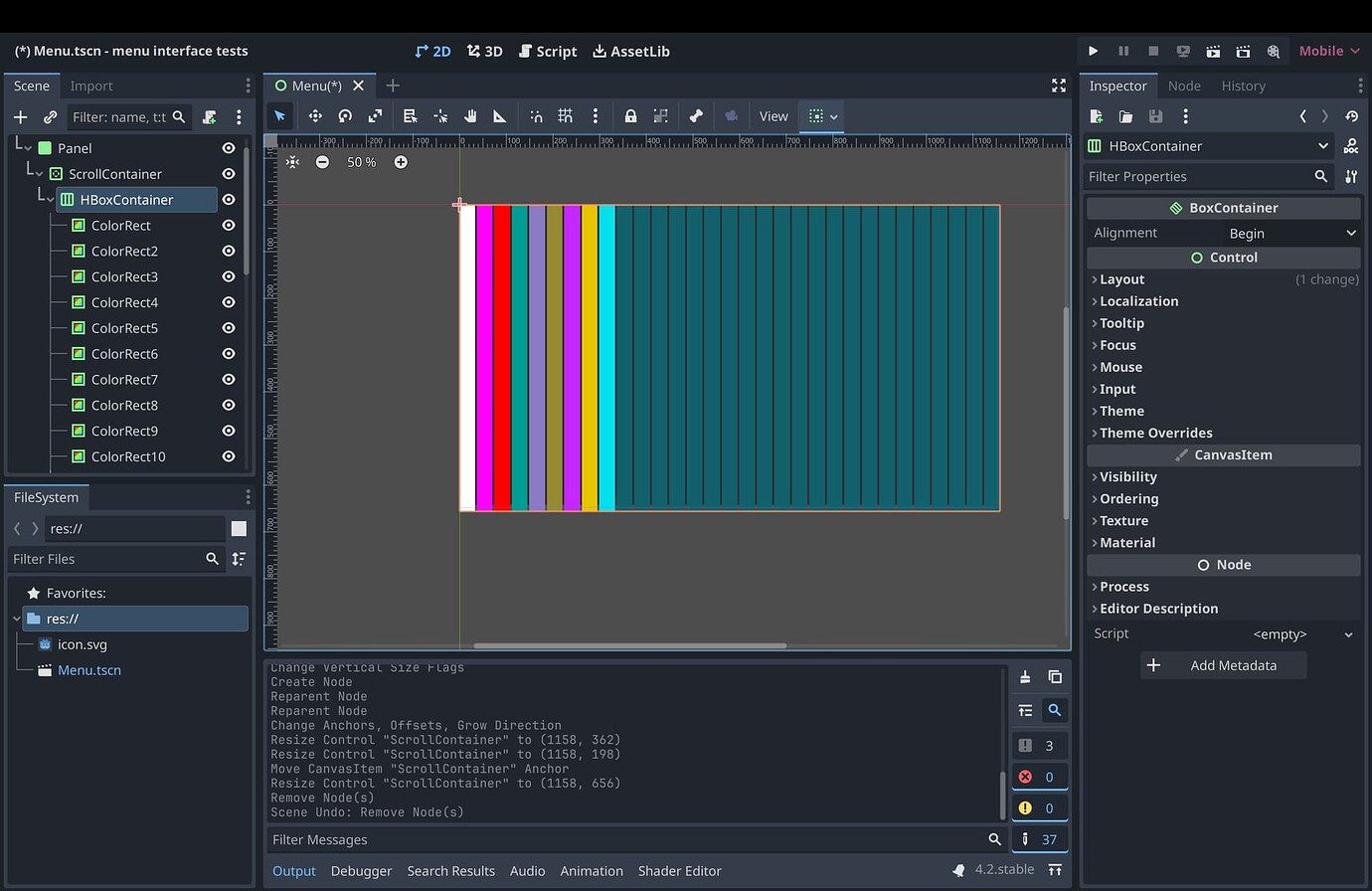Open the Alignment dropdown set to Begin
Image resolution: width=1372 pixels, height=891 pixels.
click(x=1290, y=233)
